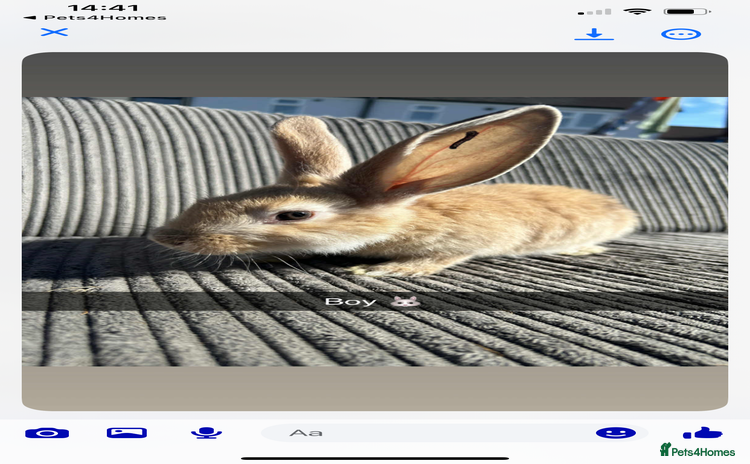Send a thumbs-up like
Viewport: 750px width, 464px height.
click(702, 433)
